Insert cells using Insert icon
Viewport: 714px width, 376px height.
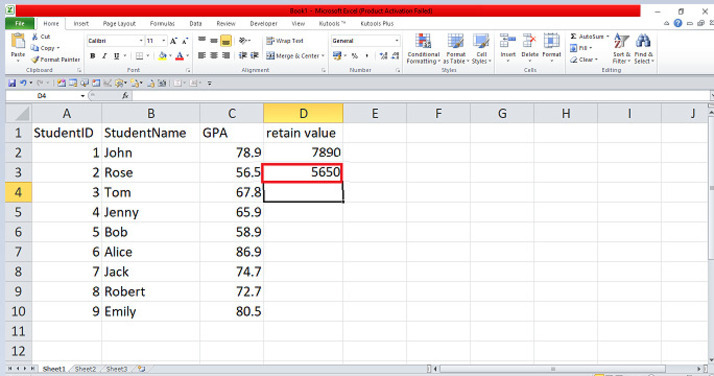pyautogui.click(x=508, y=41)
